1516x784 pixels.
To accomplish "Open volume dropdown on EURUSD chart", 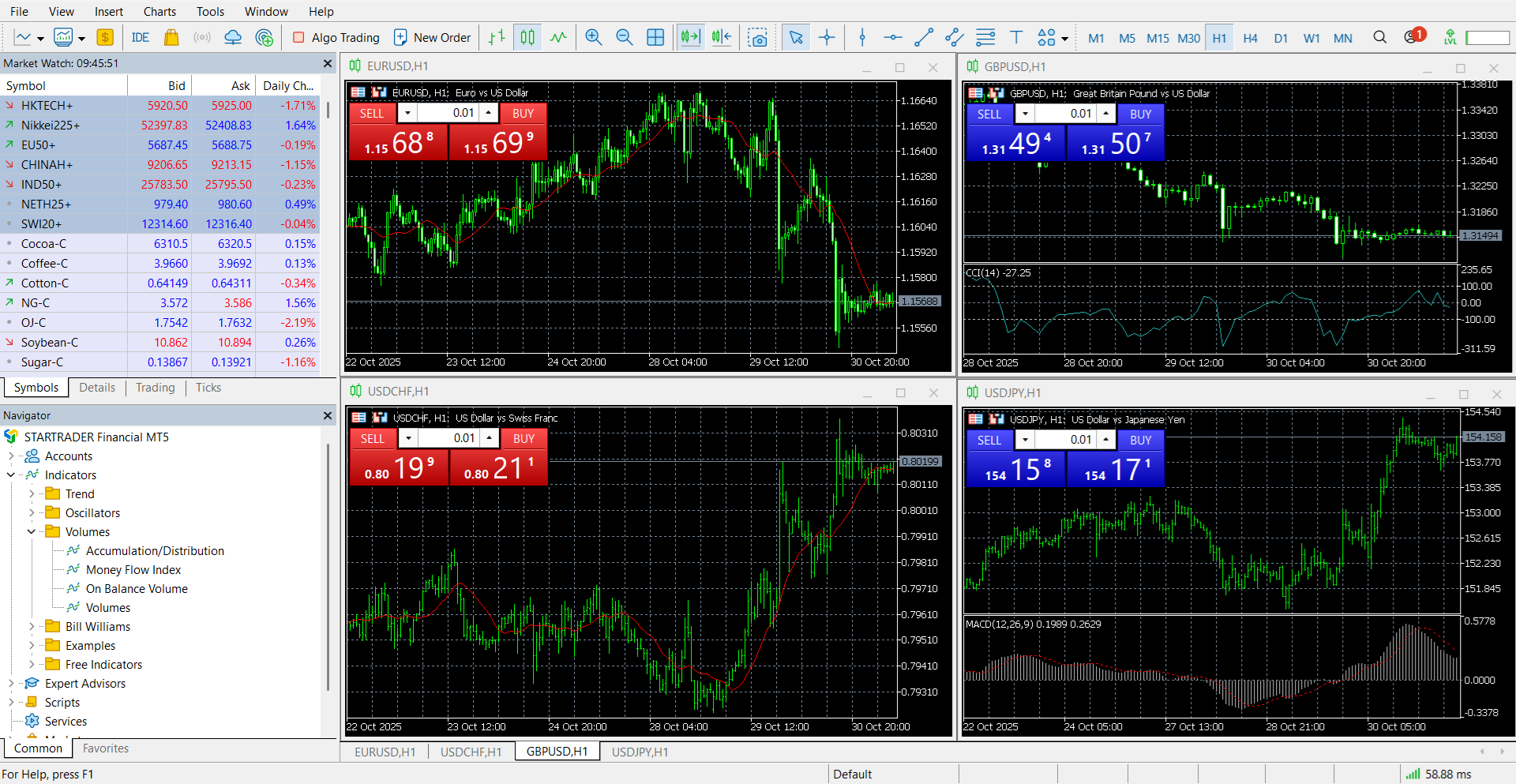I will click(407, 113).
